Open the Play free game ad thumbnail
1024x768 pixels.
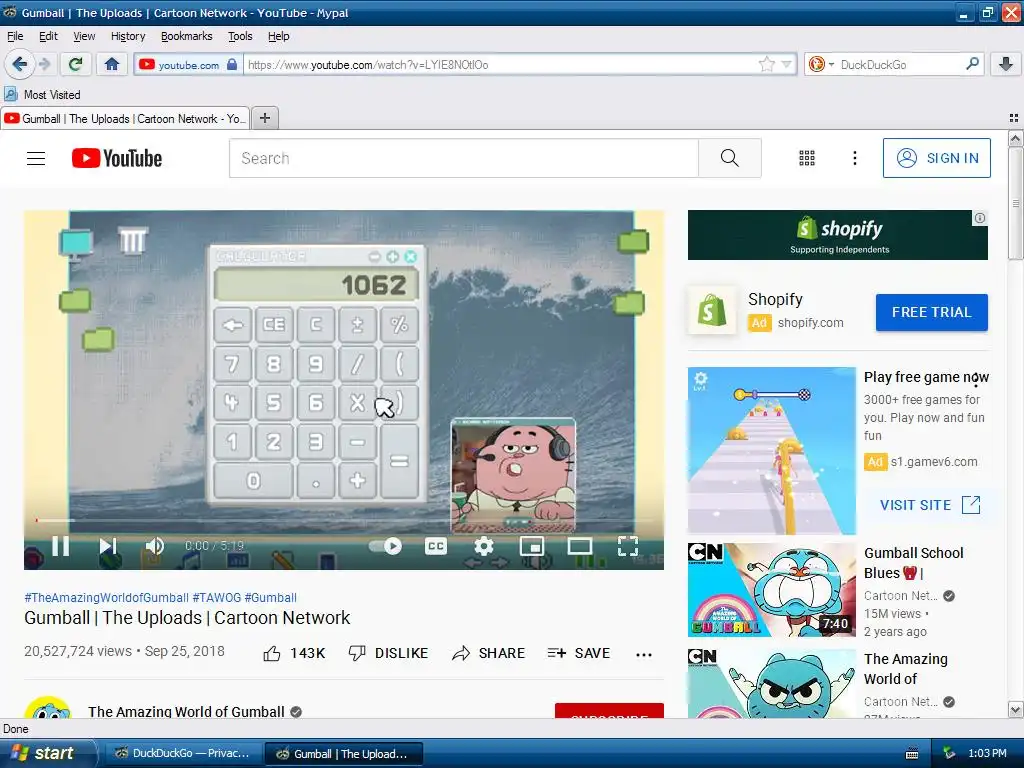click(771, 451)
